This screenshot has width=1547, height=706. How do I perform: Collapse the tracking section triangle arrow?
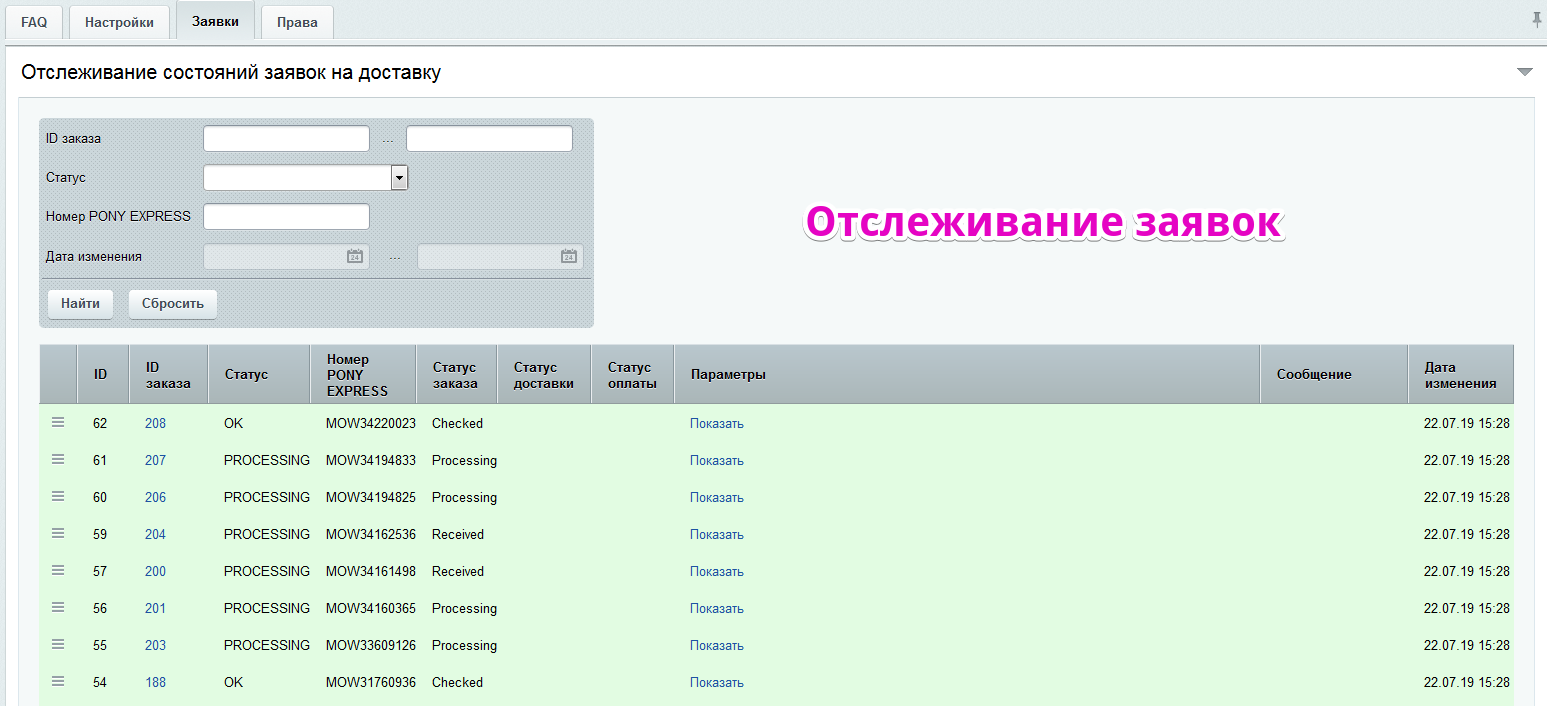1524,72
